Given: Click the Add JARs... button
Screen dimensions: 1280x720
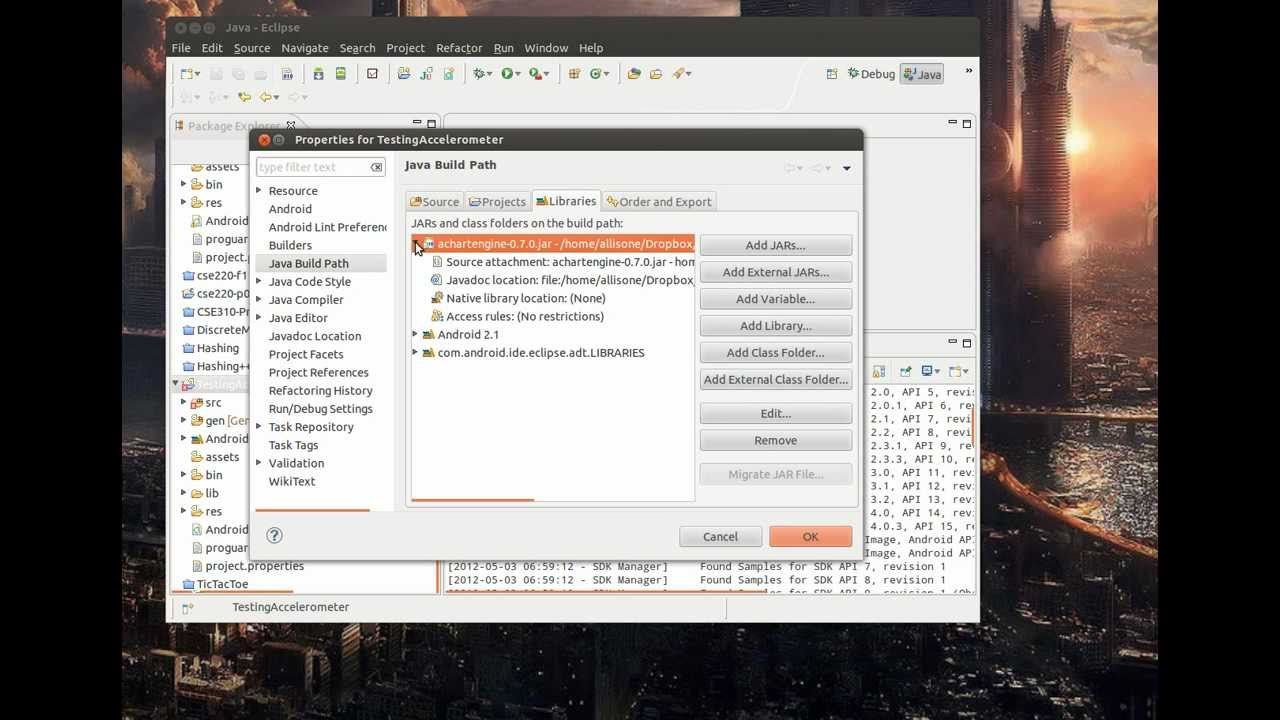Looking at the screenshot, I should (775, 245).
